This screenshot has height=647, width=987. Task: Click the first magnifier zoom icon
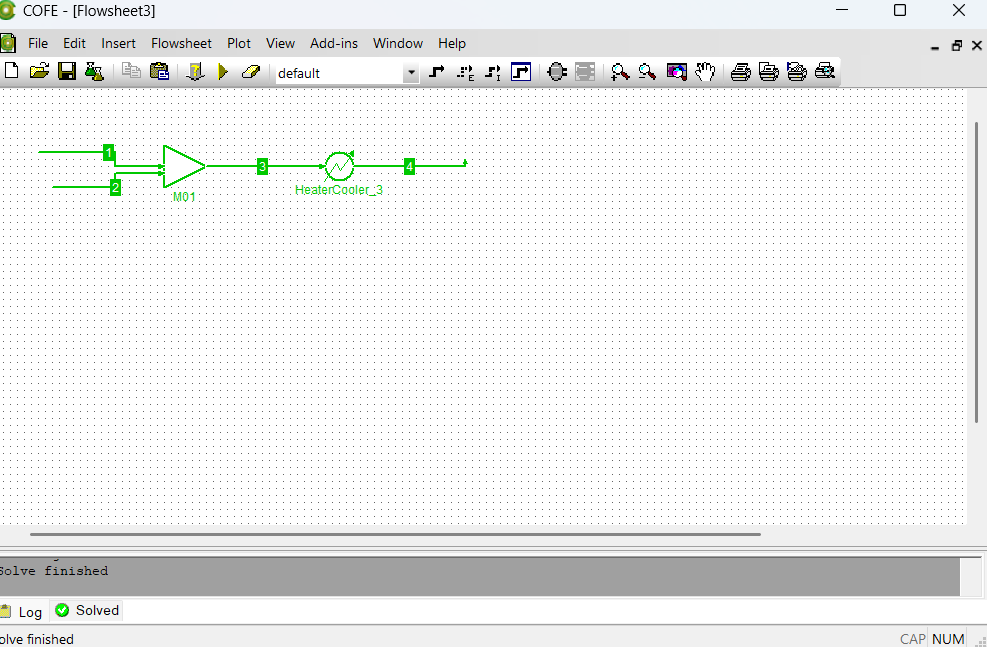coord(620,72)
